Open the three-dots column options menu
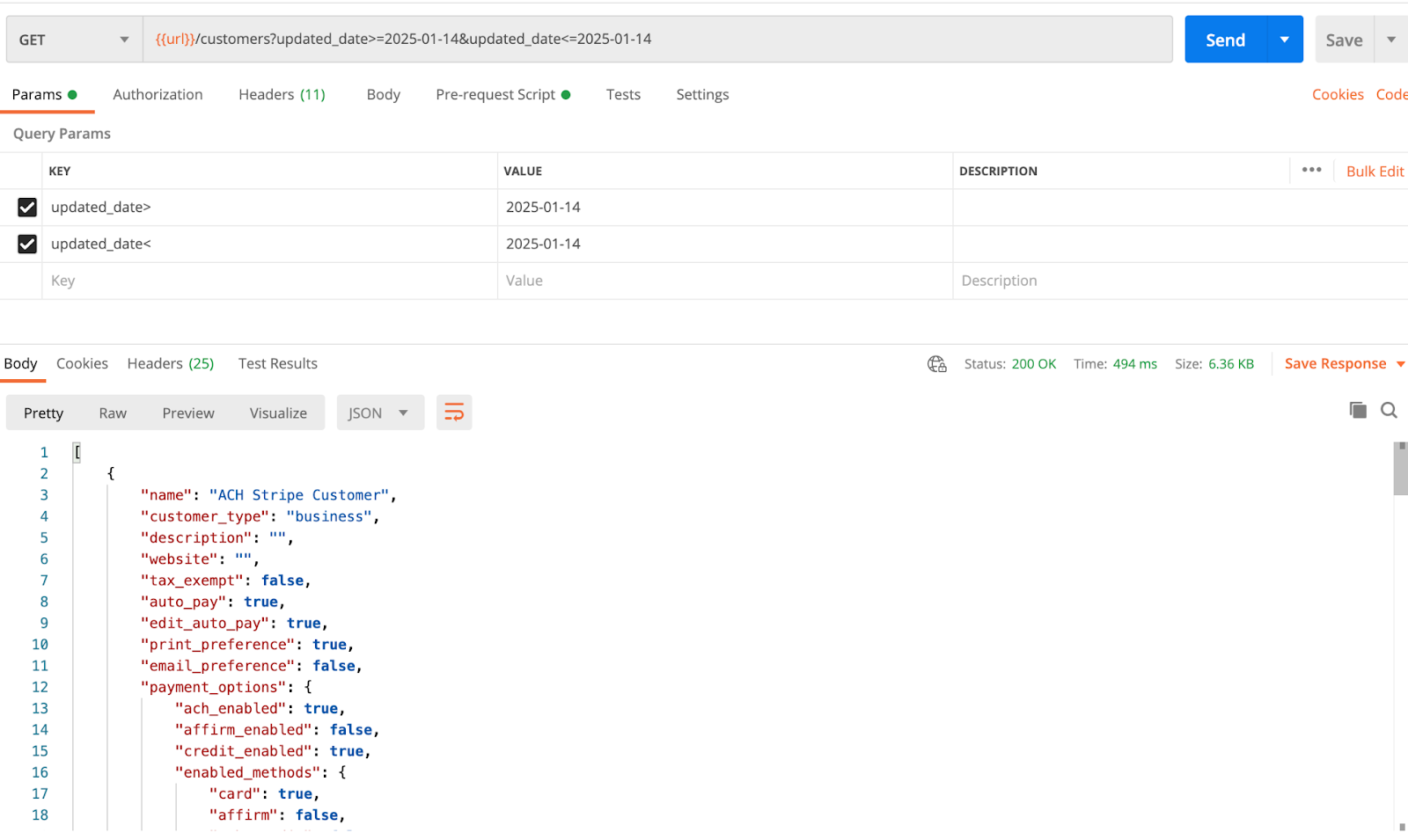This screenshot has height=840, width=1408. [1311, 170]
